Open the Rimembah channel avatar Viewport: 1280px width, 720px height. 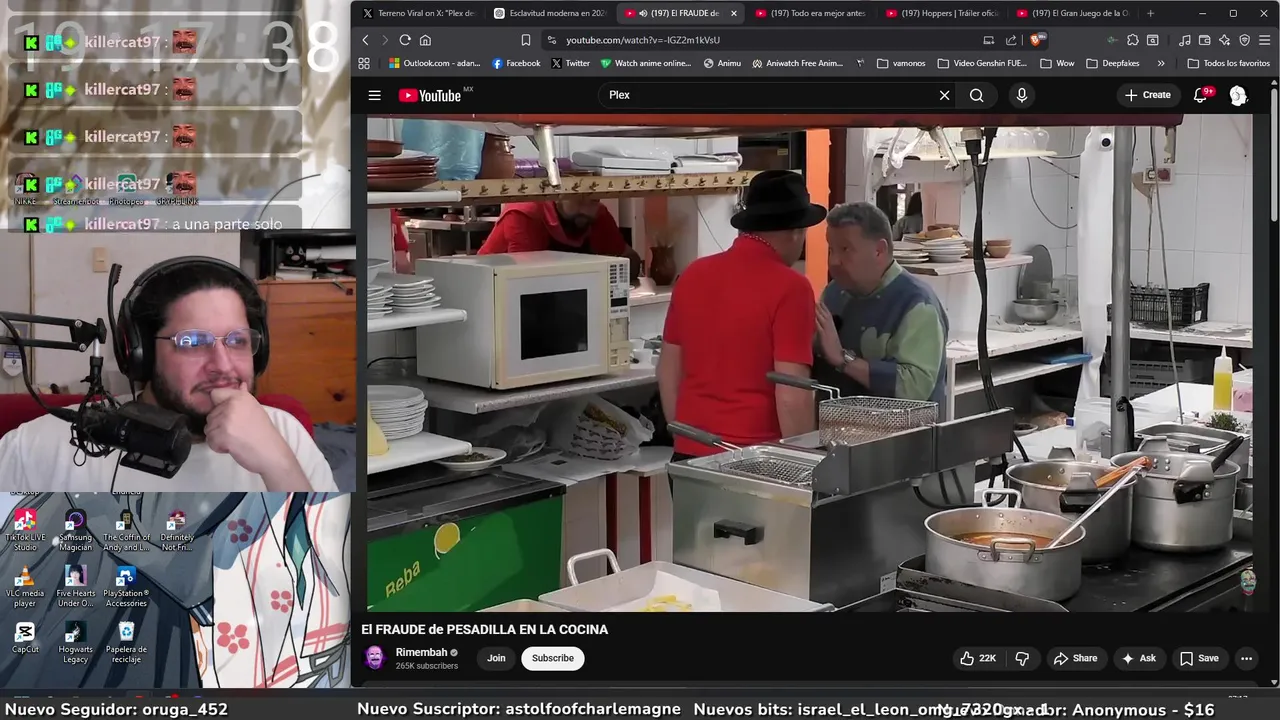[x=375, y=657]
